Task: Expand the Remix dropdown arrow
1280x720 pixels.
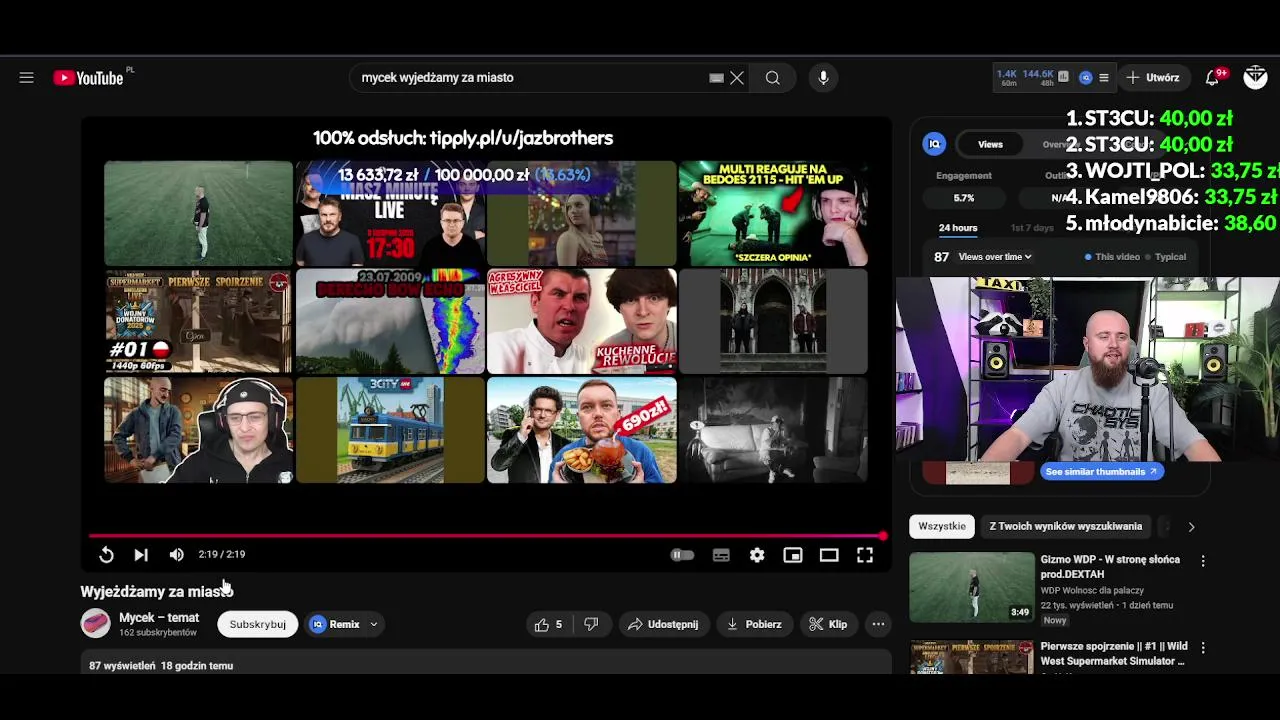Action: click(374, 624)
